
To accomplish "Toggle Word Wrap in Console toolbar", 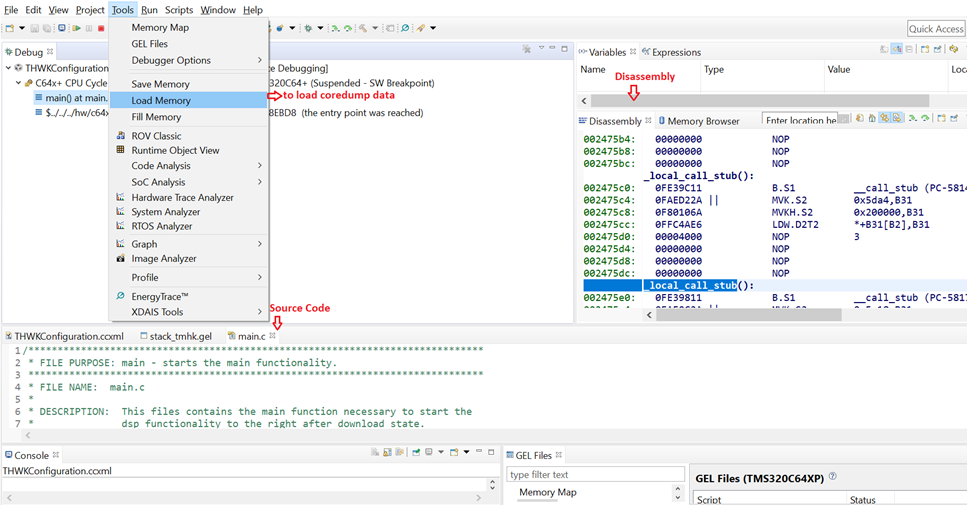I will pos(400,452).
